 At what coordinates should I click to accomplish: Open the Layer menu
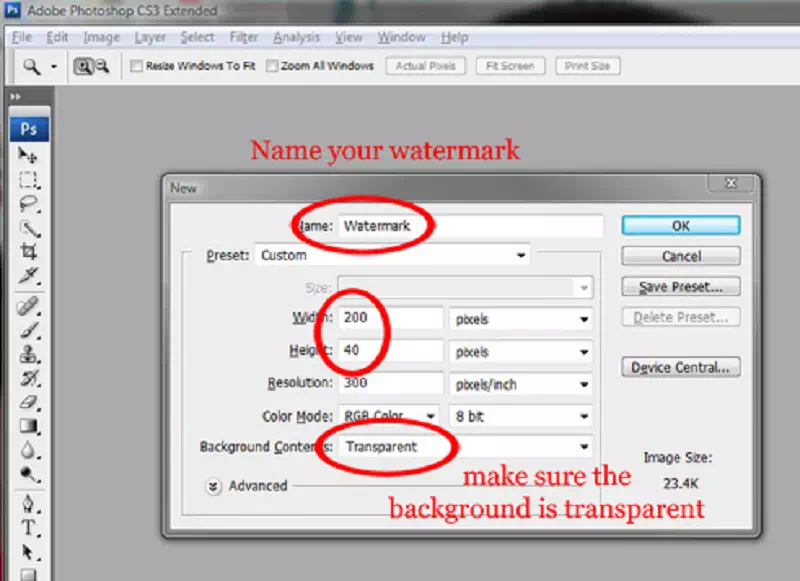coord(150,37)
